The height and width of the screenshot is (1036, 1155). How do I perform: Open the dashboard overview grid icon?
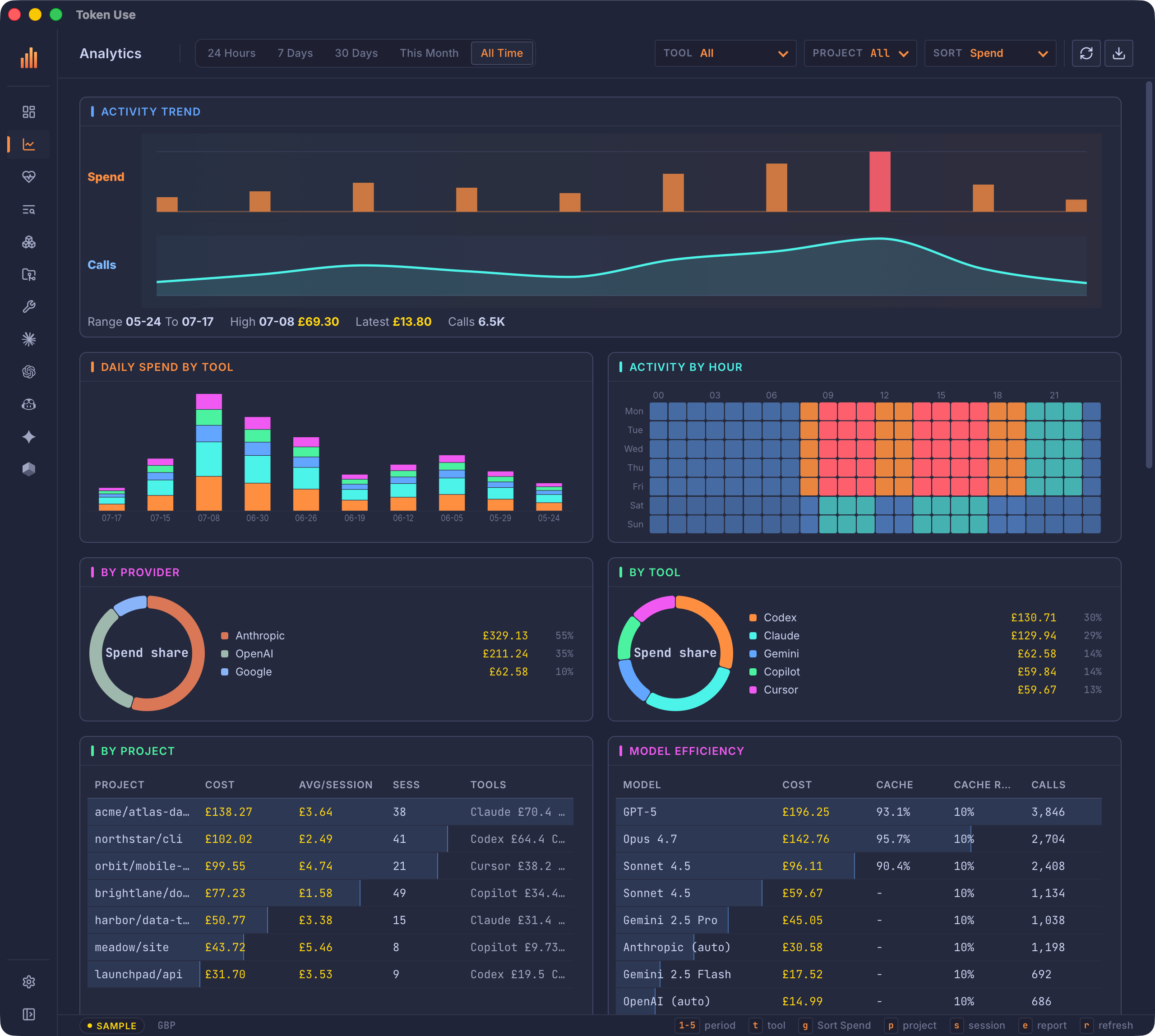pos(28,111)
